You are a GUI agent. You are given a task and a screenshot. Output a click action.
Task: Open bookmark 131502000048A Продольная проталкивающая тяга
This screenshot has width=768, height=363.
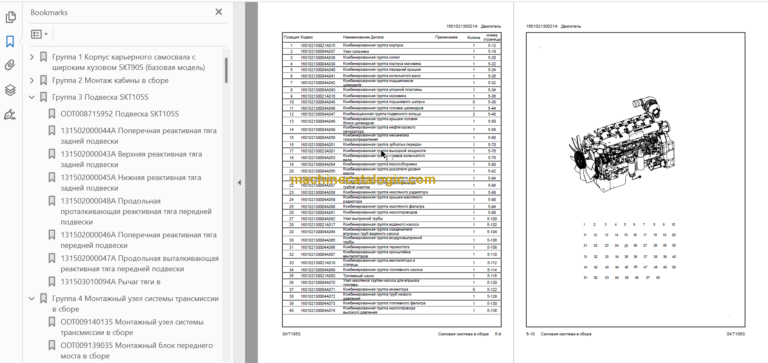136,211
